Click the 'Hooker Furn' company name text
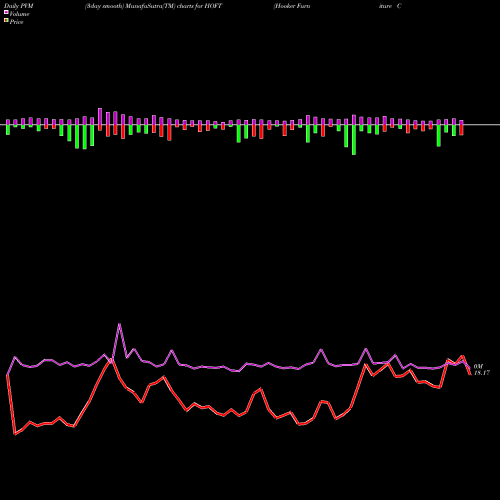The height and width of the screenshot is (500, 500). 292,6
